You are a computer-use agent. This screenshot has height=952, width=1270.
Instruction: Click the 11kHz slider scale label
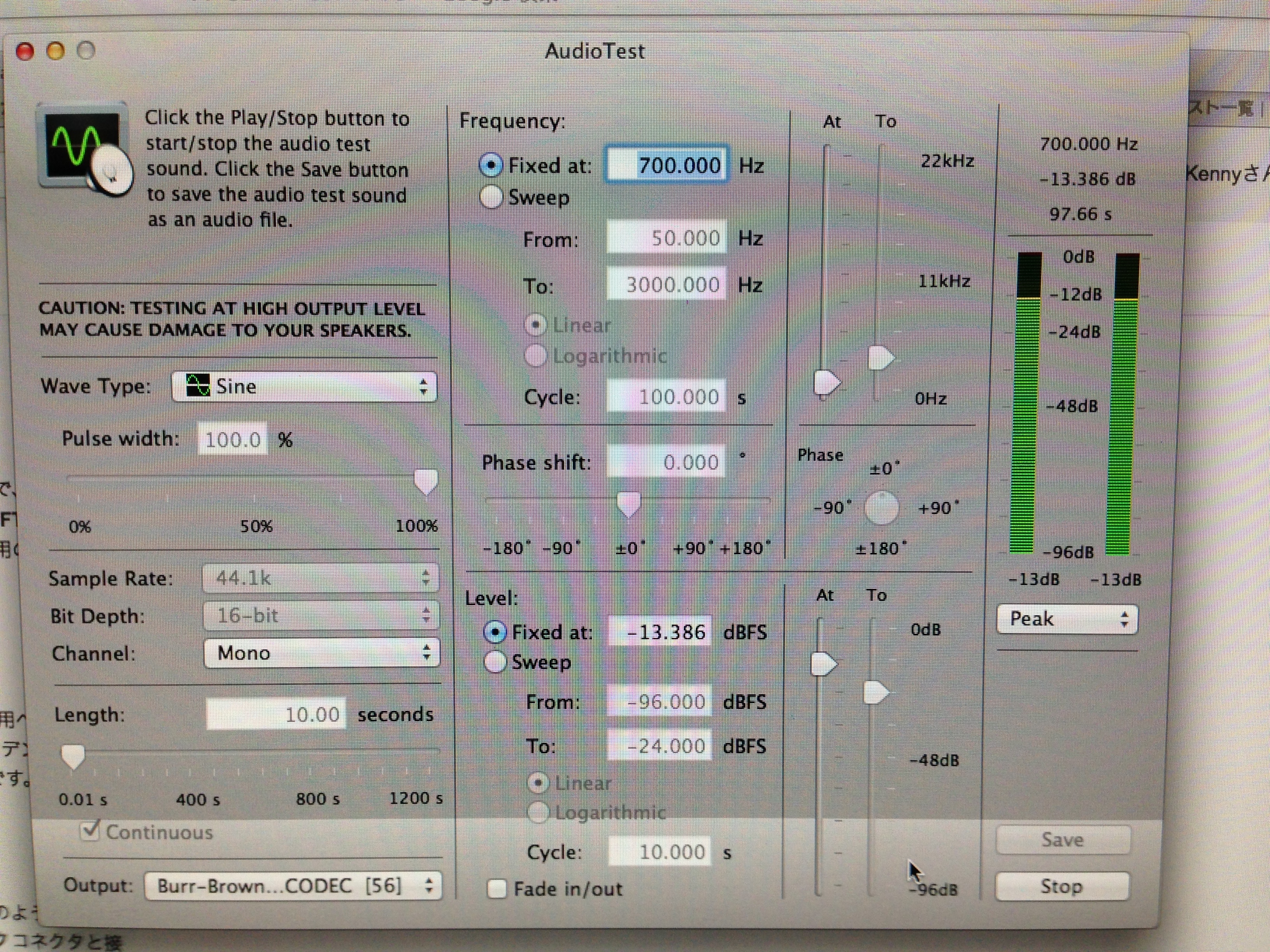tap(944, 281)
